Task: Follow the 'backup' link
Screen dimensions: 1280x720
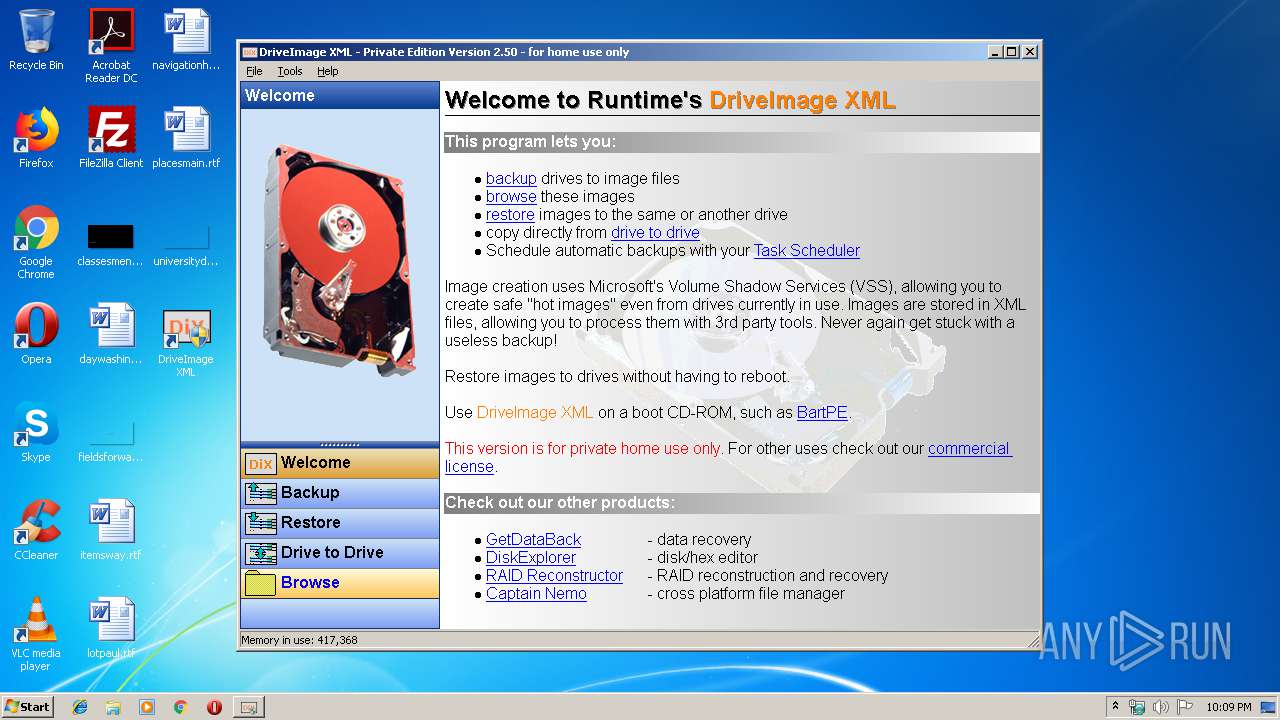Action: coord(511,179)
